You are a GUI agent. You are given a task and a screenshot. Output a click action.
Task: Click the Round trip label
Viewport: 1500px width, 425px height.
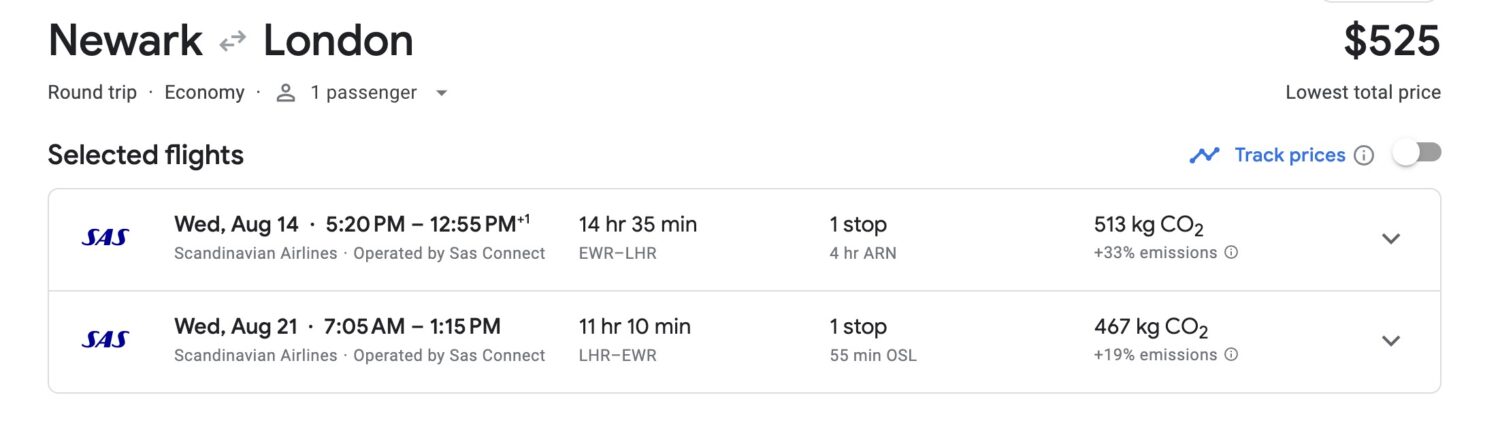pyautogui.click(x=92, y=93)
